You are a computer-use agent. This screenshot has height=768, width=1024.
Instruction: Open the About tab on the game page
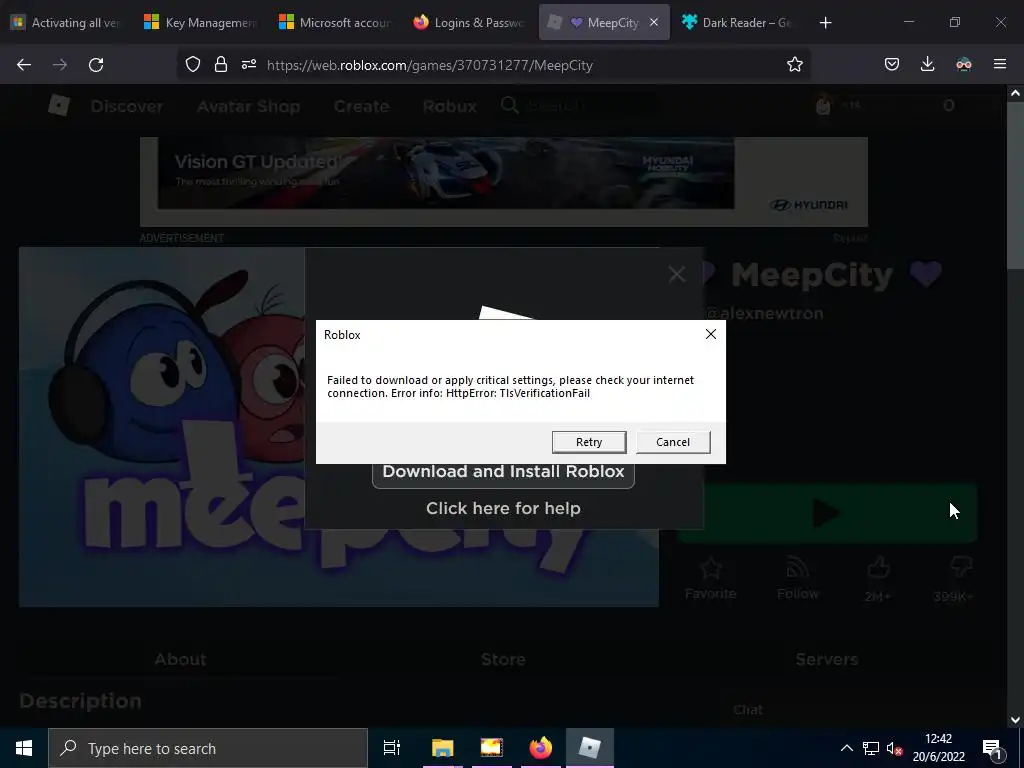[180, 659]
